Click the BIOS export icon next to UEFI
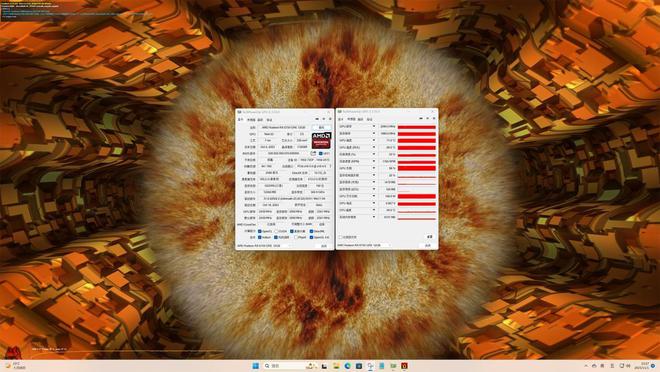660x372 pixels. pos(313,153)
